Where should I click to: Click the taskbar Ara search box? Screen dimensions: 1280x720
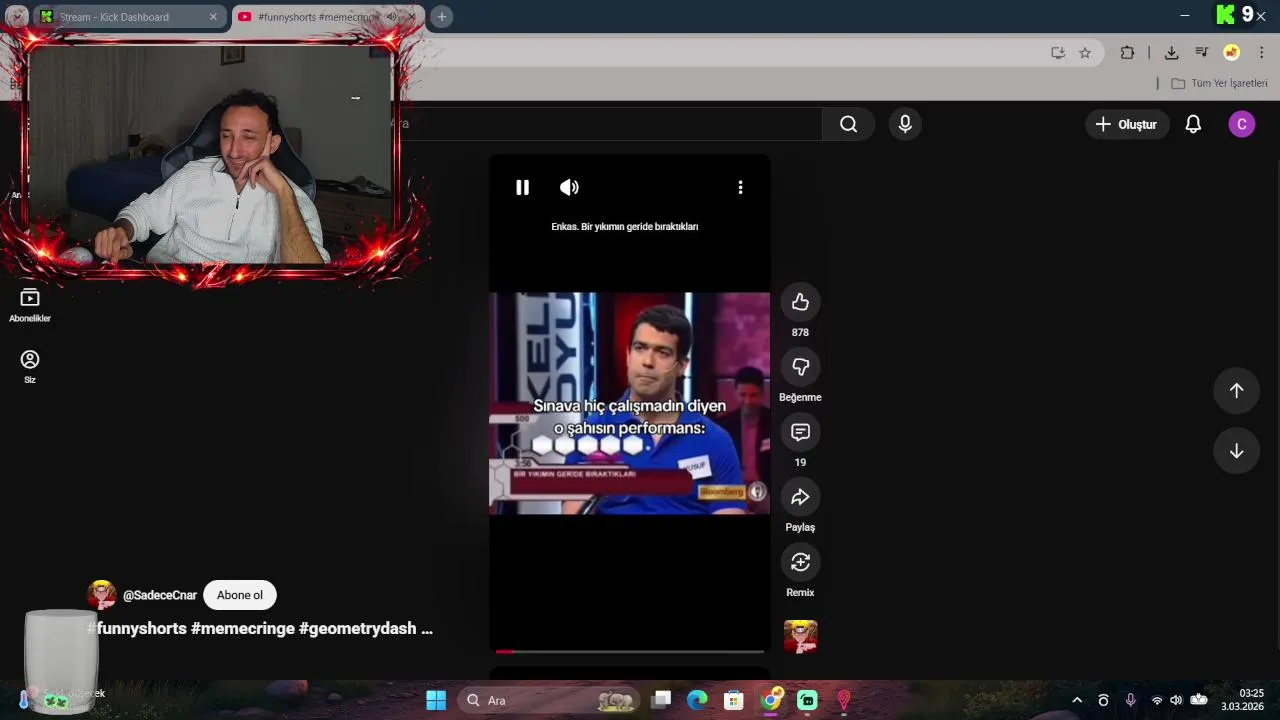click(550, 700)
